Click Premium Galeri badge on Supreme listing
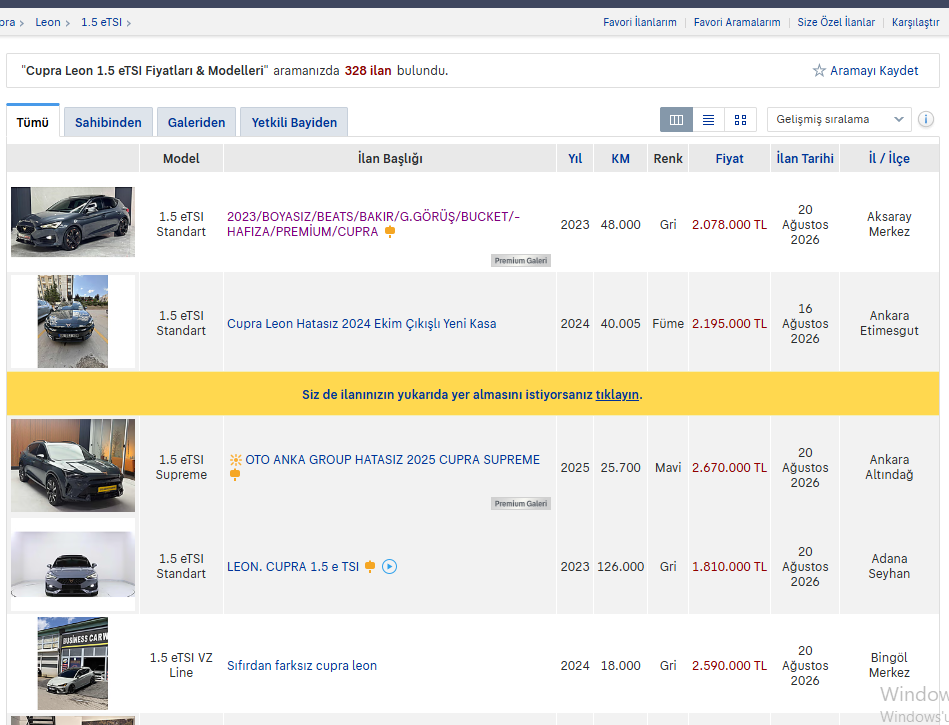 [520, 504]
